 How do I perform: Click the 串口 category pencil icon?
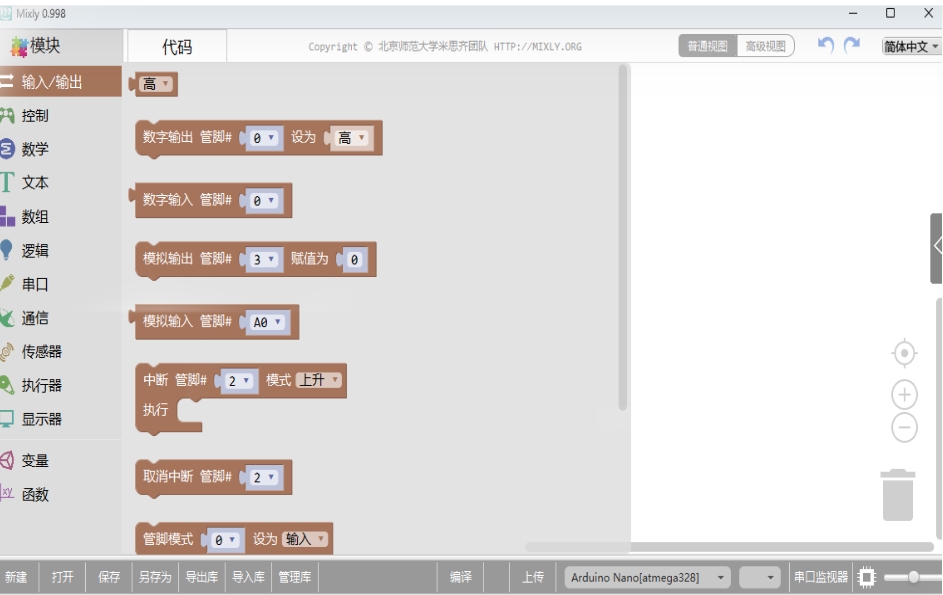pyautogui.click(x=7, y=284)
